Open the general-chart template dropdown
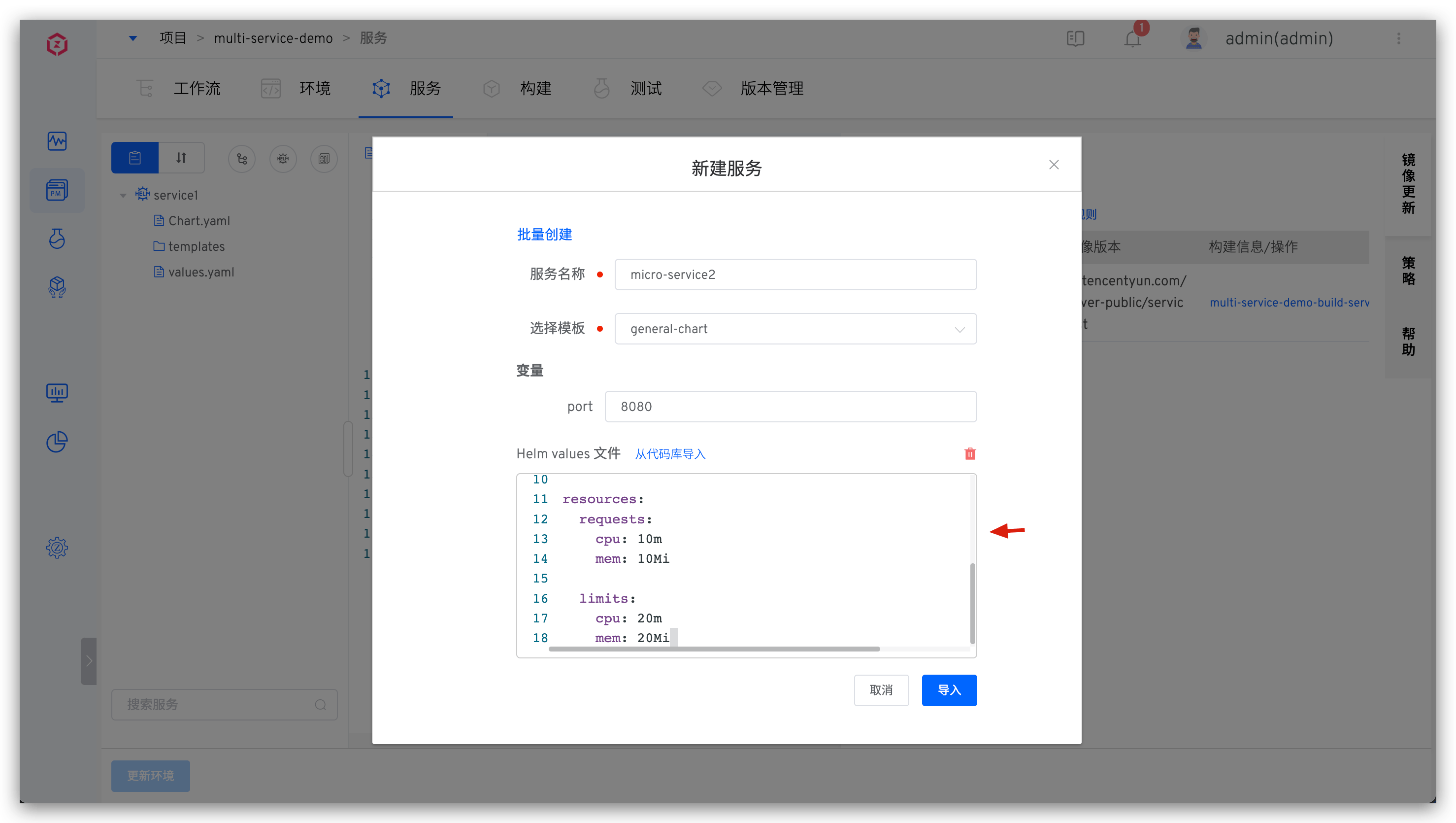The height and width of the screenshot is (823, 1456). coord(959,329)
